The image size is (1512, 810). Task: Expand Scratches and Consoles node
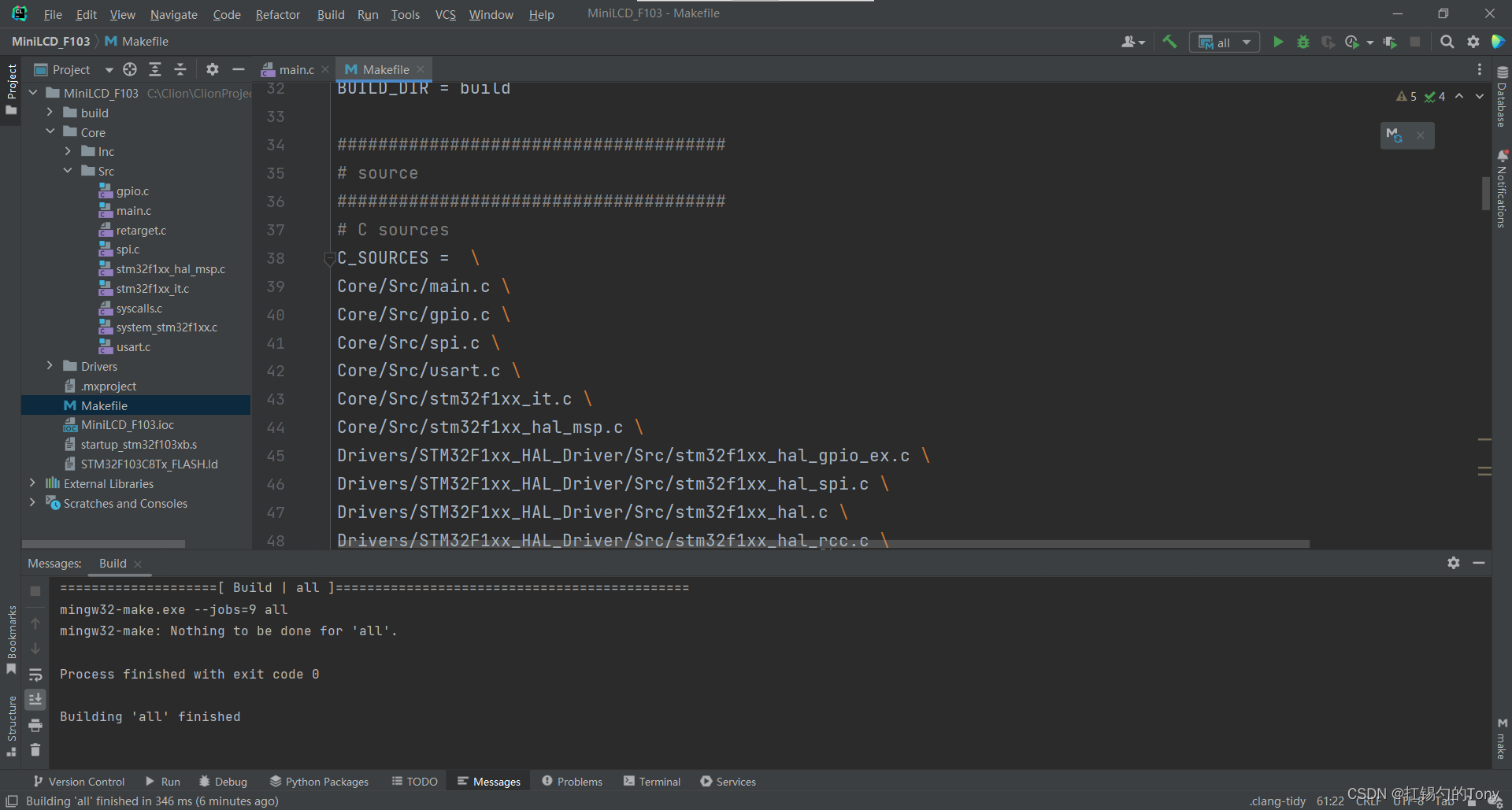[x=33, y=503]
